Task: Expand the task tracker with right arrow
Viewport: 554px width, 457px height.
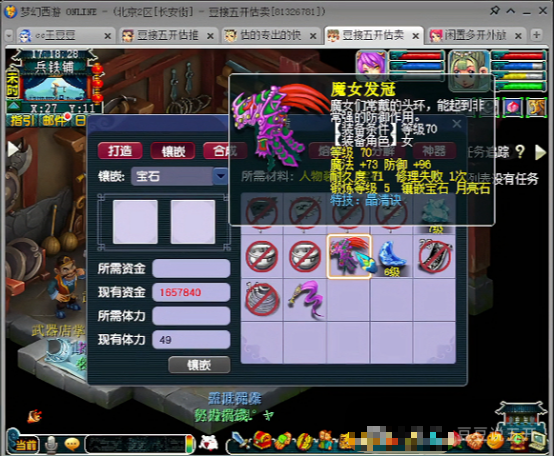Action: pos(540,152)
